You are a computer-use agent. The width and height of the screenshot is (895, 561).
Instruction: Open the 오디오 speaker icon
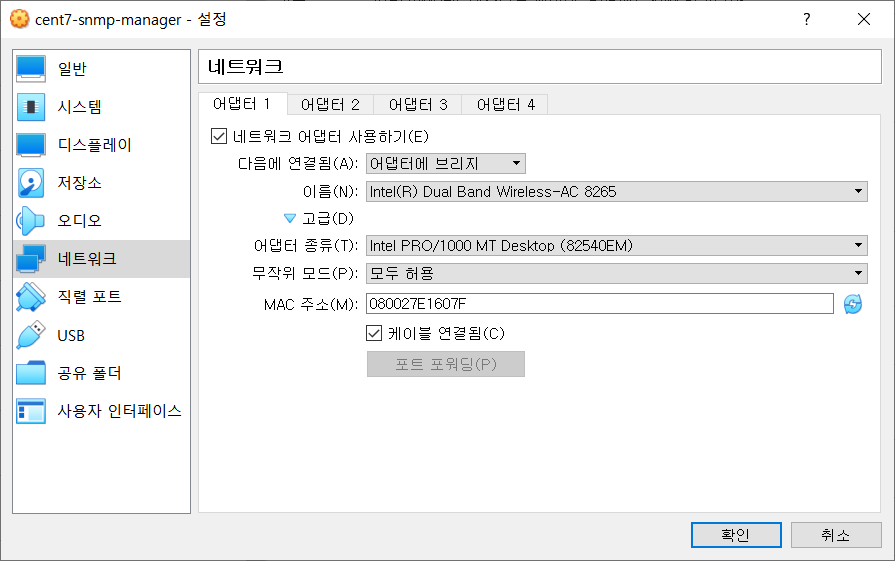pos(31,221)
